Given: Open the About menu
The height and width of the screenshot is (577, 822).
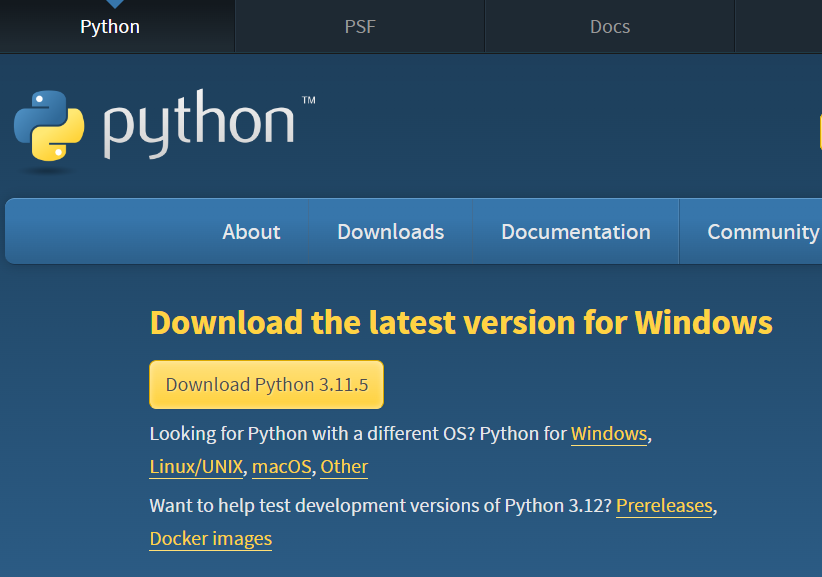Looking at the screenshot, I should [x=251, y=232].
